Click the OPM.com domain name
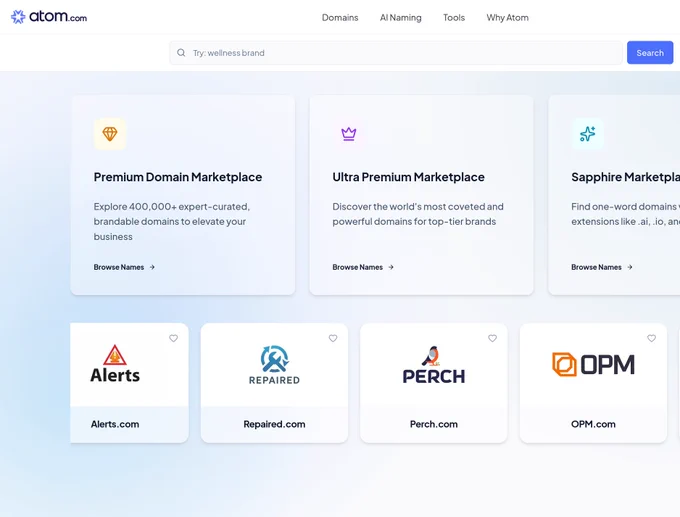 (x=593, y=424)
